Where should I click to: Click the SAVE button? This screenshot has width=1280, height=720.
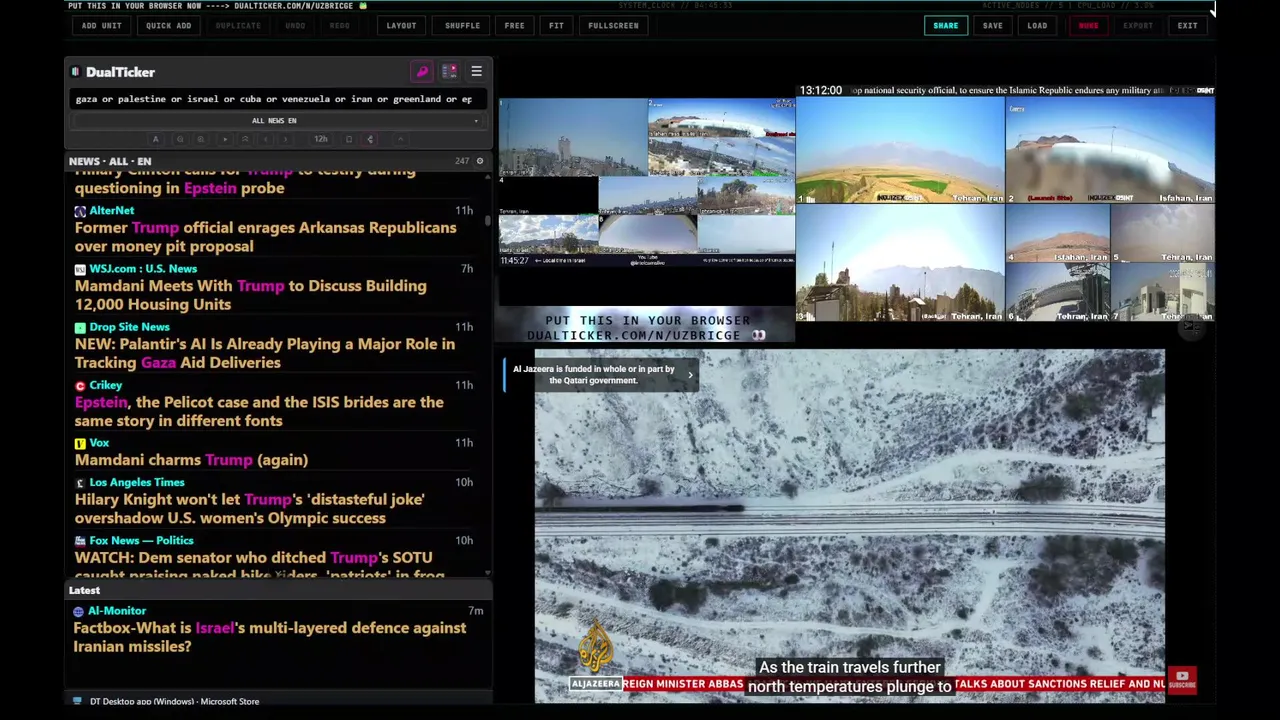(992, 26)
